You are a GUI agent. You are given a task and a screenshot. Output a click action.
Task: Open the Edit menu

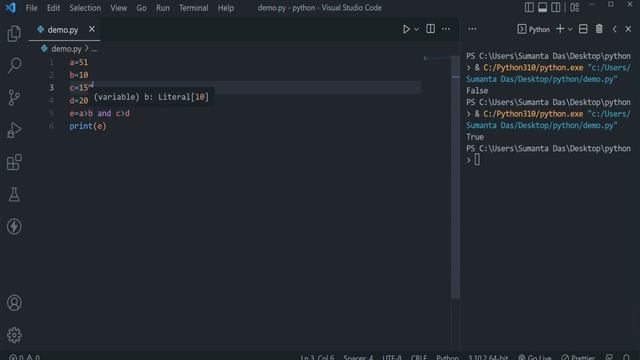pos(53,8)
